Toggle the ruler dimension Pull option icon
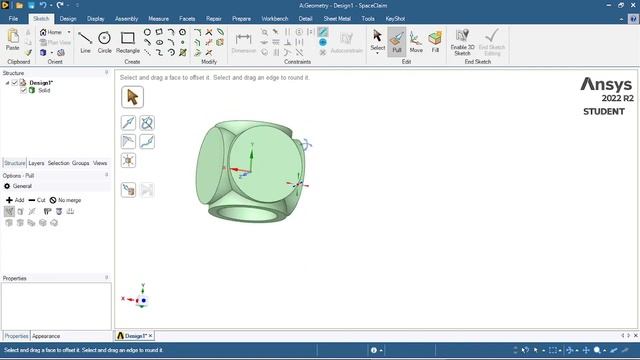 (70, 211)
